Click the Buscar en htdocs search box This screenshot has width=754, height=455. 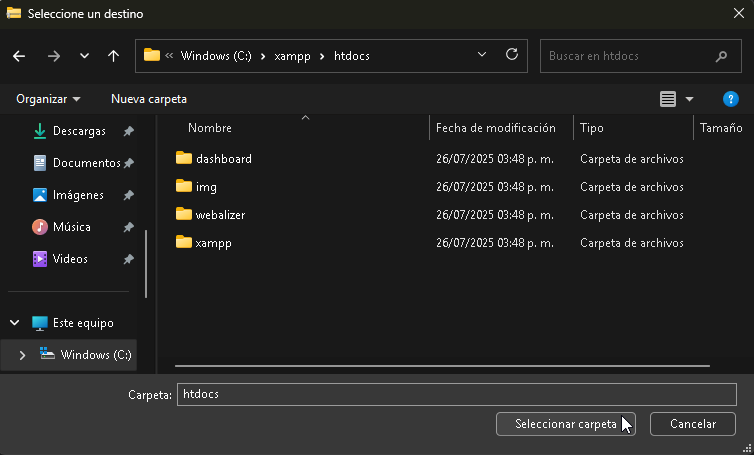641,56
